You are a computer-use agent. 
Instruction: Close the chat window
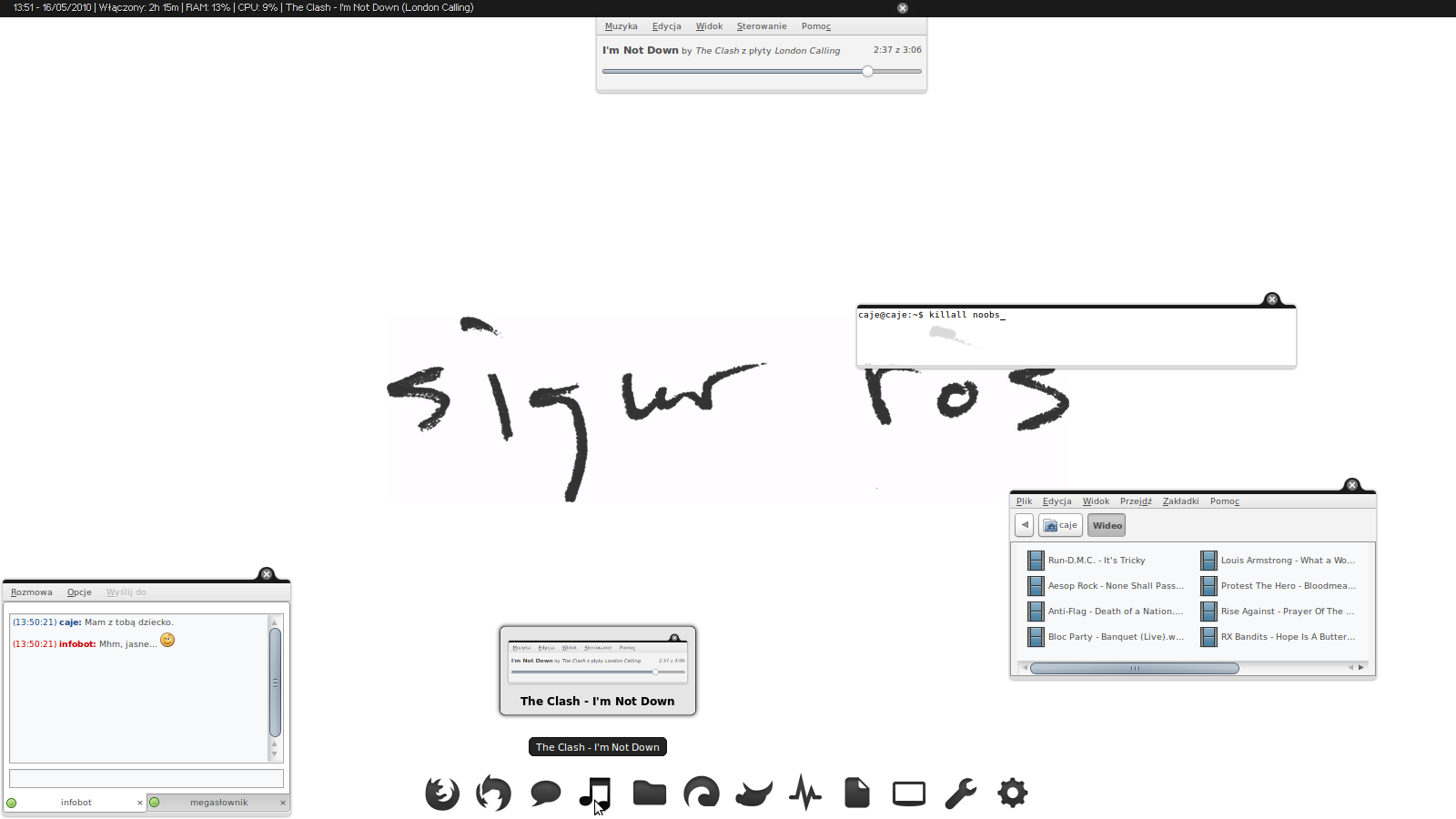267,574
